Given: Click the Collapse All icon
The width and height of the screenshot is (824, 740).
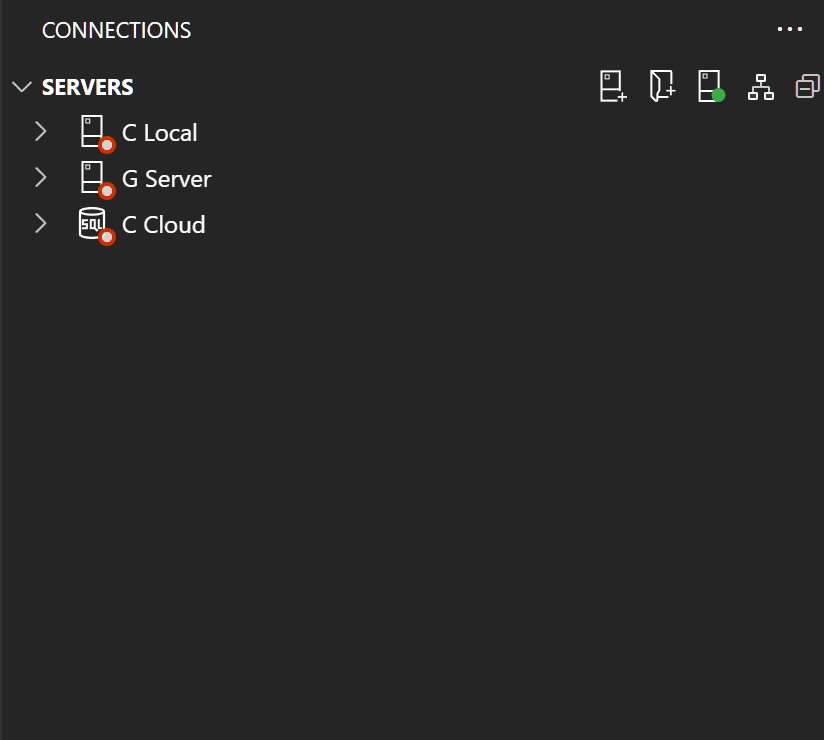Looking at the screenshot, I should tap(807, 86).
